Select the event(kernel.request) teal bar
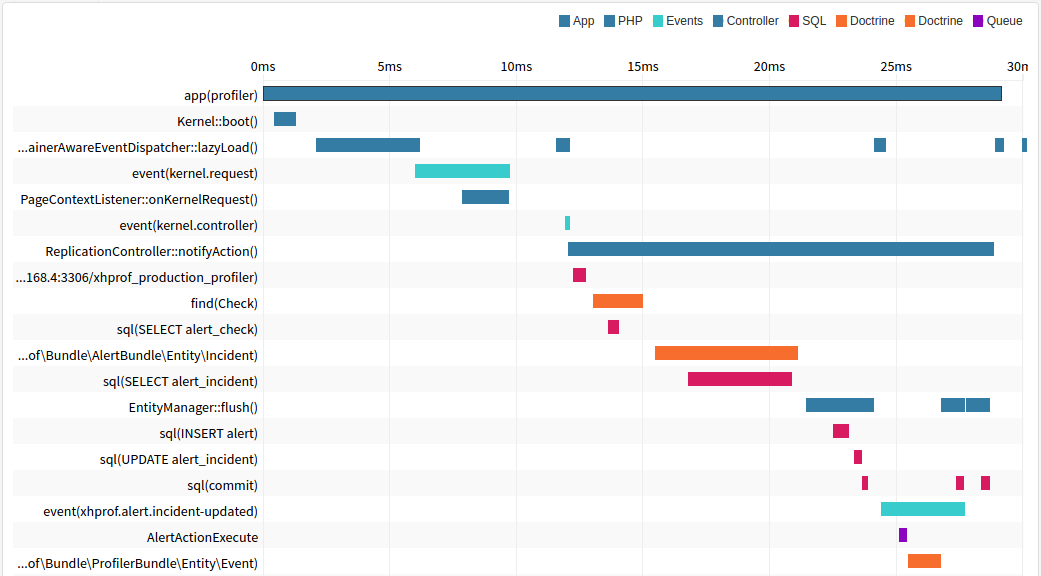The height and width of the screenshot is (576, 1041). tap(462, 172)
